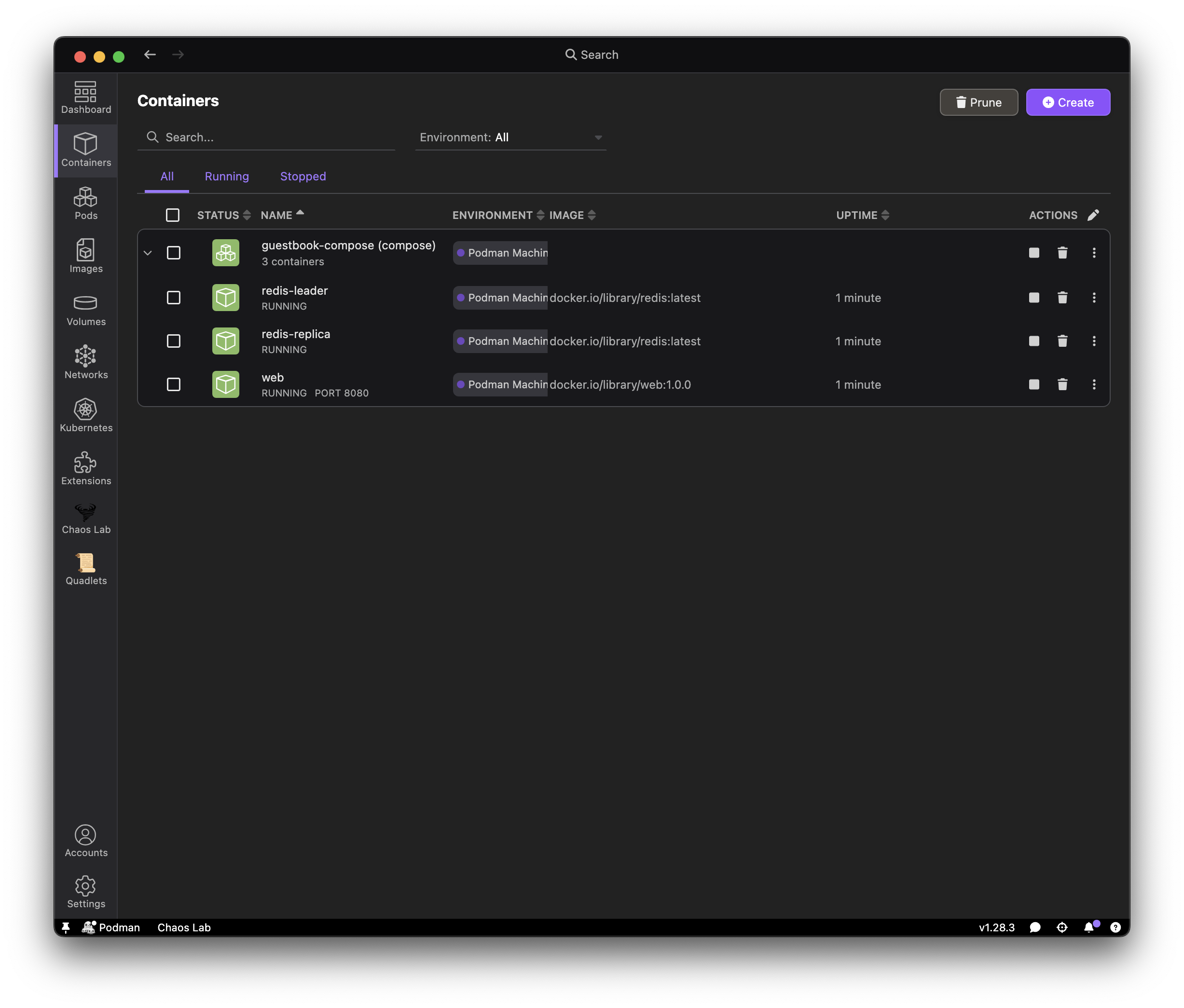Check the redis-leader checkbox
The image size is (1184, 1008).
pos(173,298)
